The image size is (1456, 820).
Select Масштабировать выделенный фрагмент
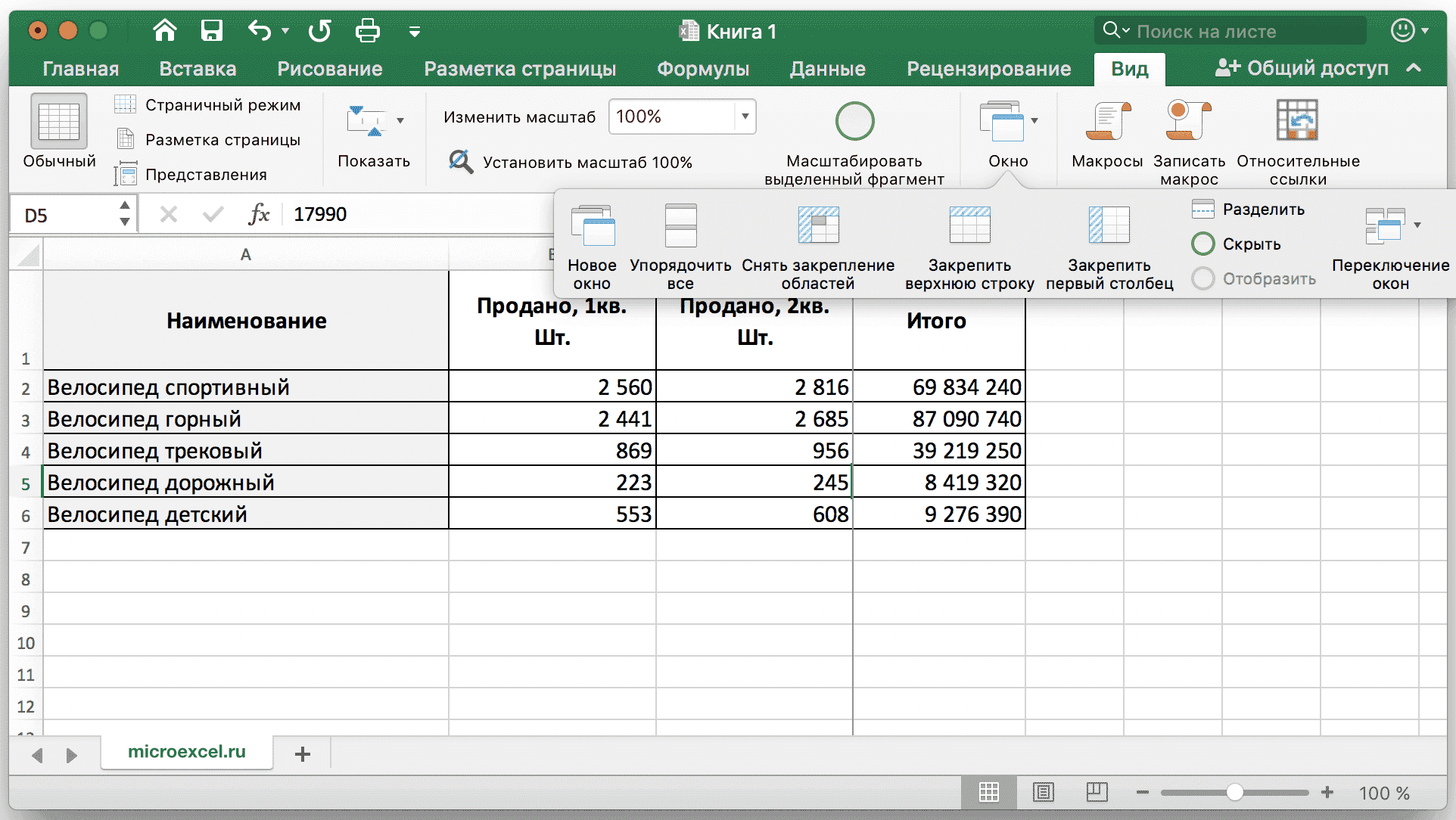click(x=854, y=140)
